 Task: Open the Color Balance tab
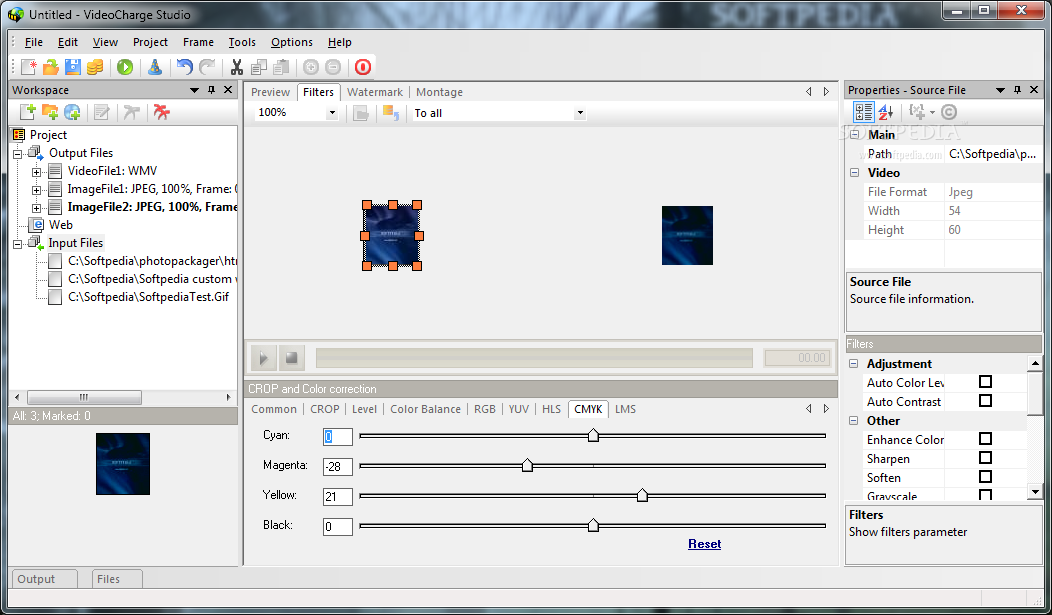(425, 409)
